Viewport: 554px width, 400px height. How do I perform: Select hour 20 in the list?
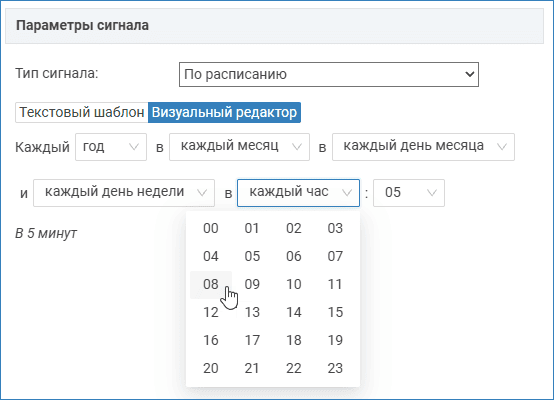(211, 369)
